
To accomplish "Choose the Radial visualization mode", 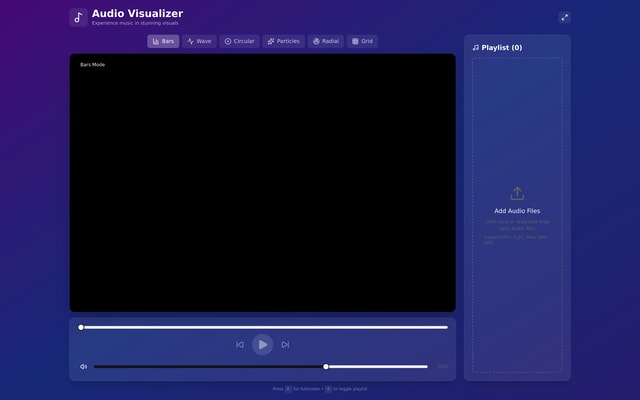I will (325, 41).
